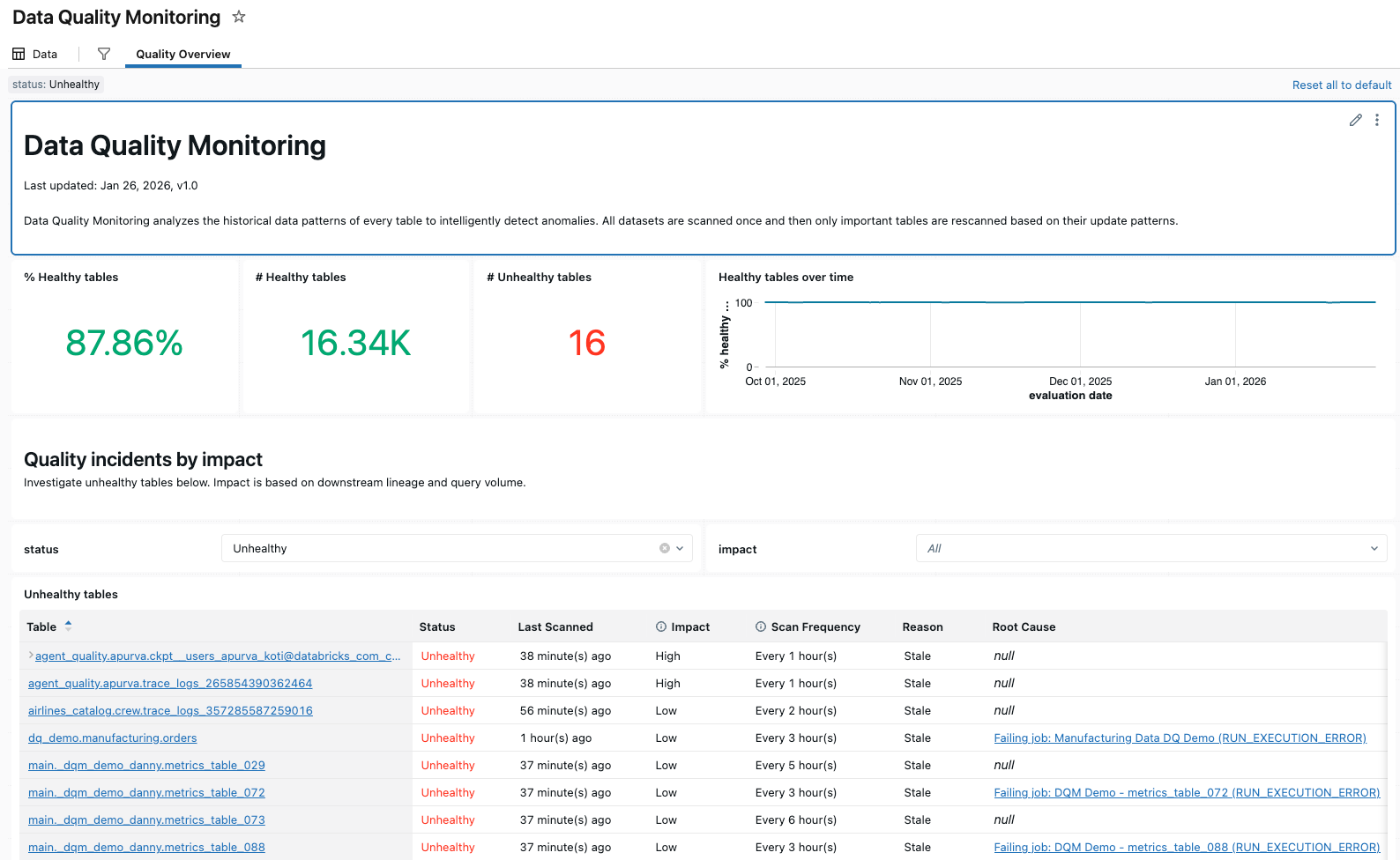The height and width of the screenshot is (860, 1400).
Task: Click the Impact column info icon
Action: coord(660,626)
